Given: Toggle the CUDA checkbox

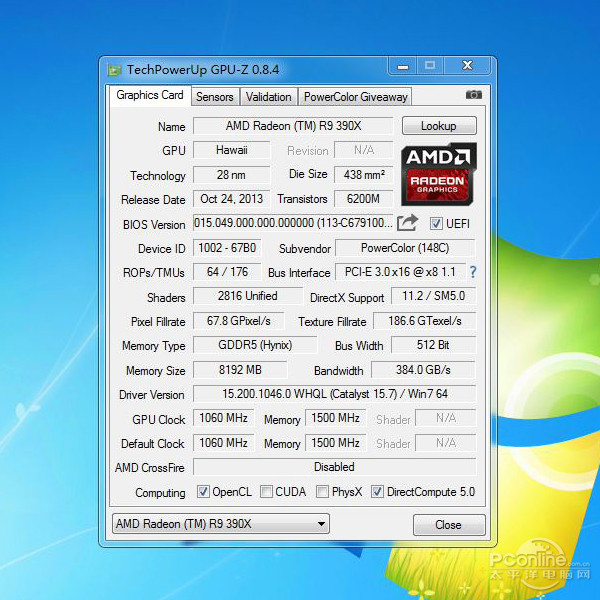Looking at the screenshot, I should [266, 492].
